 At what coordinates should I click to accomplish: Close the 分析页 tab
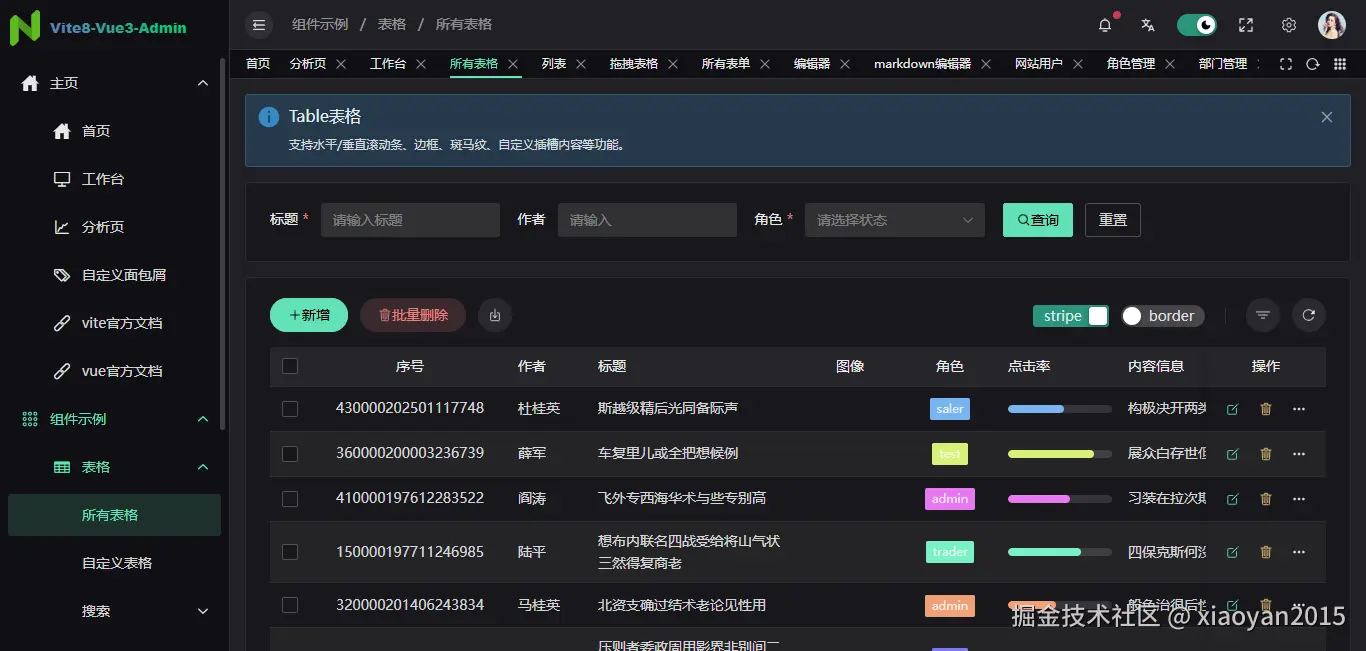[341, 63]
